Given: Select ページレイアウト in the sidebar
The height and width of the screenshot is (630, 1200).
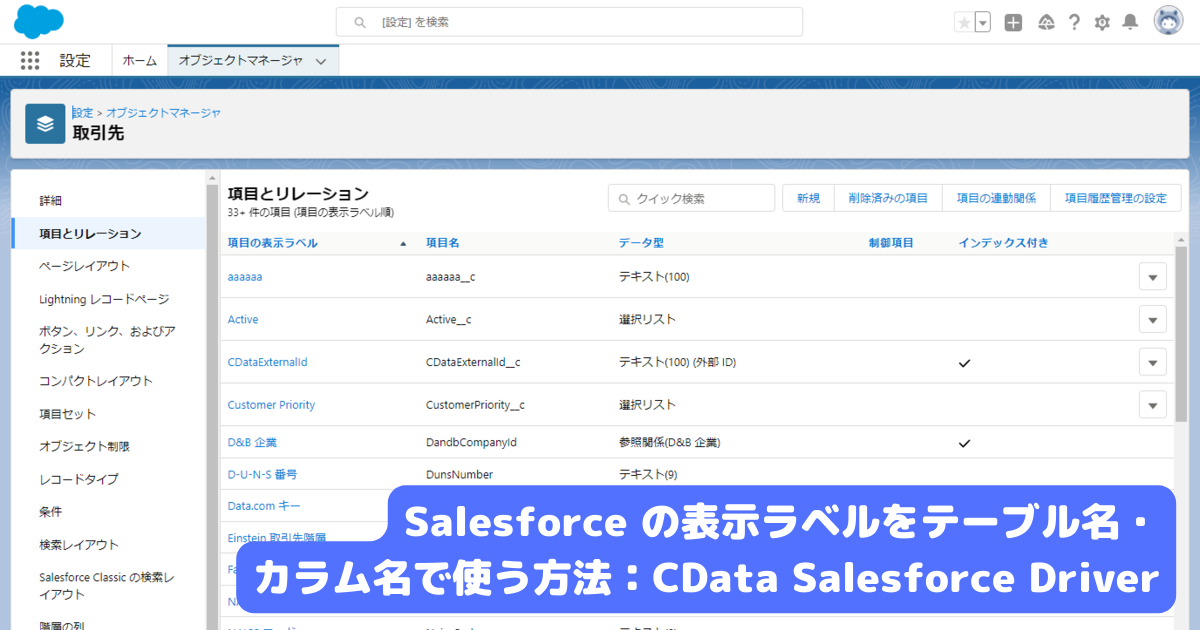Looking at the screenshot, I should click(85, 266).
